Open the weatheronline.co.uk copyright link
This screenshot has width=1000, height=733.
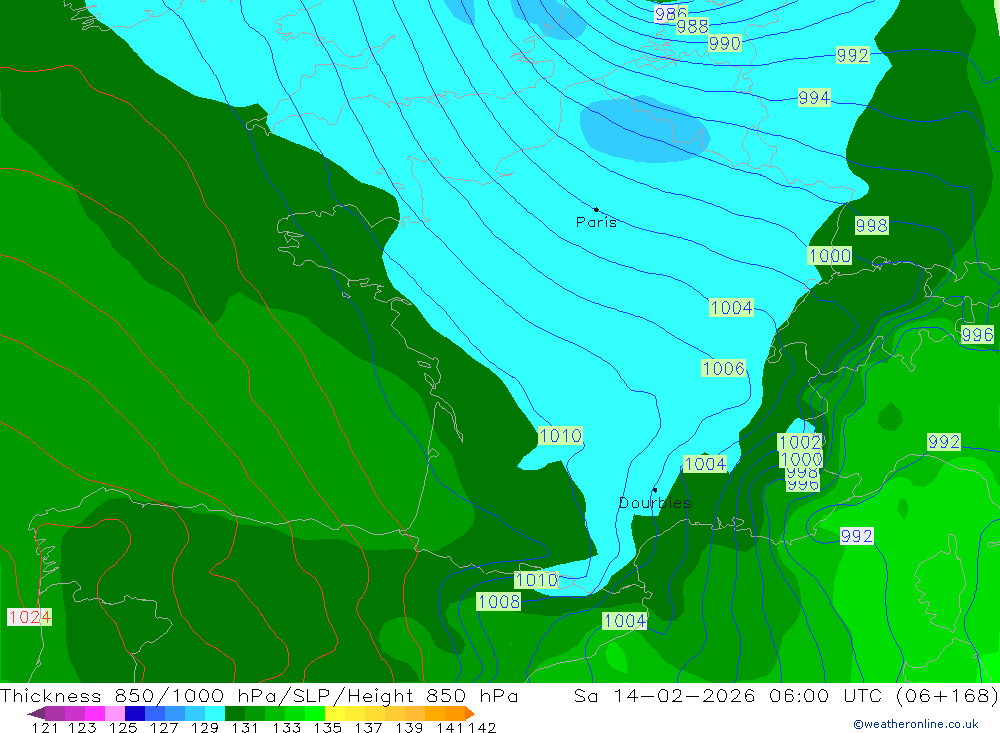click(915, 724)
